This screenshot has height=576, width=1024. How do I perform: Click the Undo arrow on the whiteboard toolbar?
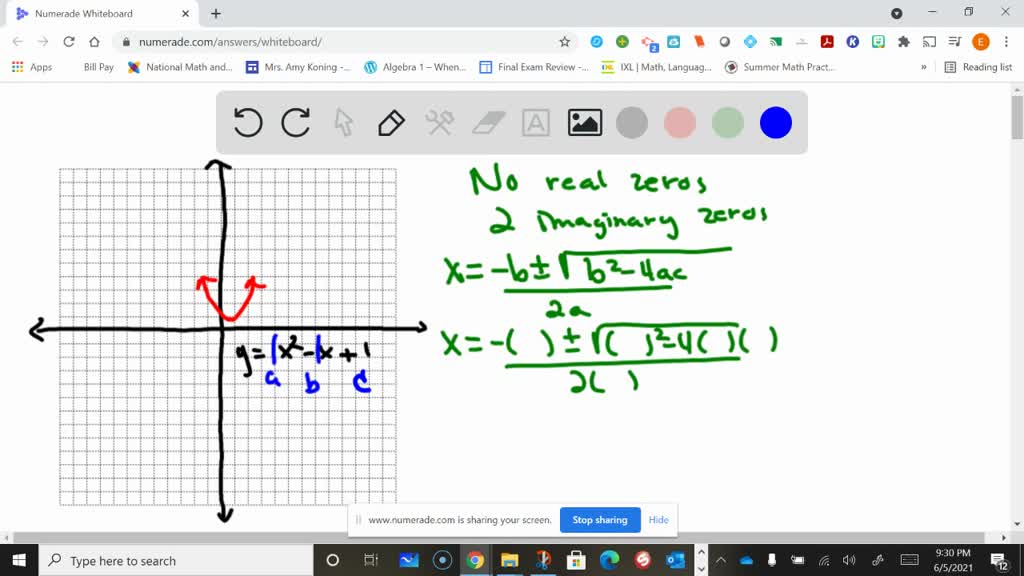tap(247, 122)
